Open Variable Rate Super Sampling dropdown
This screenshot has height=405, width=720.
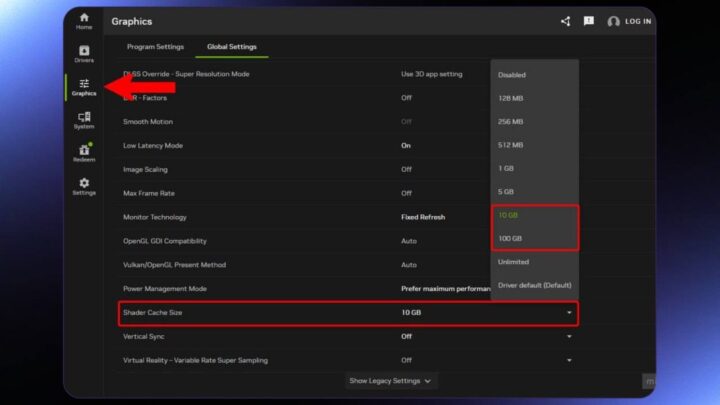click(570, 360)
